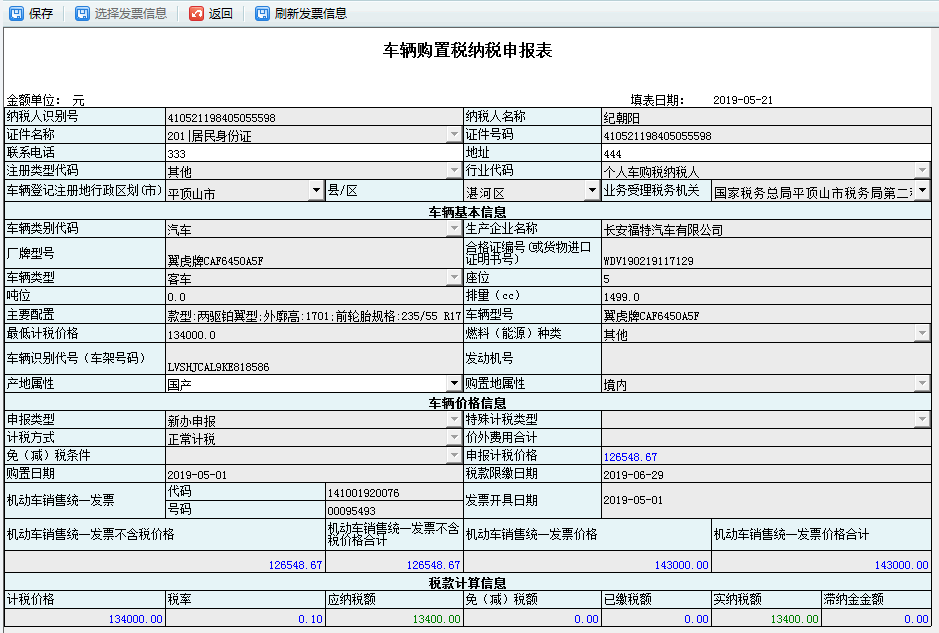Open the 证件名称 ID type dropdown
This screenshot has width=939, height=633.
tap(453, 136)
